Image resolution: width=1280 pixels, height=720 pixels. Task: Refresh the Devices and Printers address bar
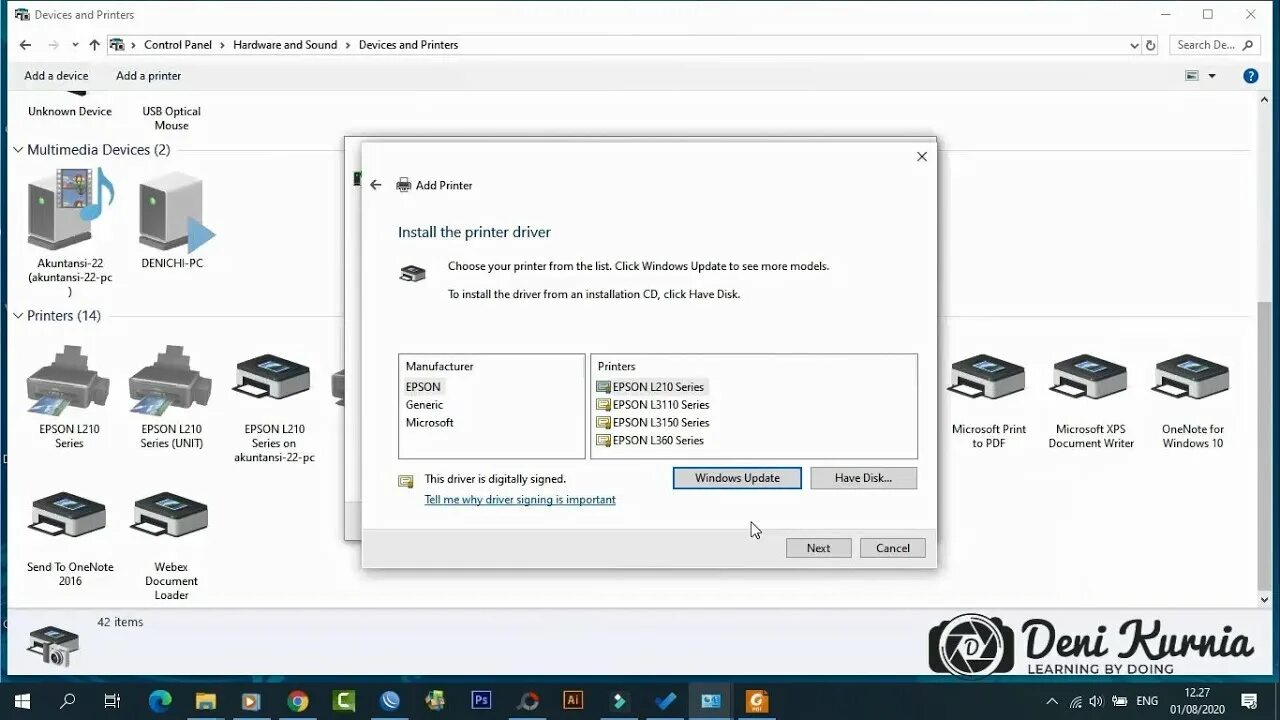[1150, 45]
